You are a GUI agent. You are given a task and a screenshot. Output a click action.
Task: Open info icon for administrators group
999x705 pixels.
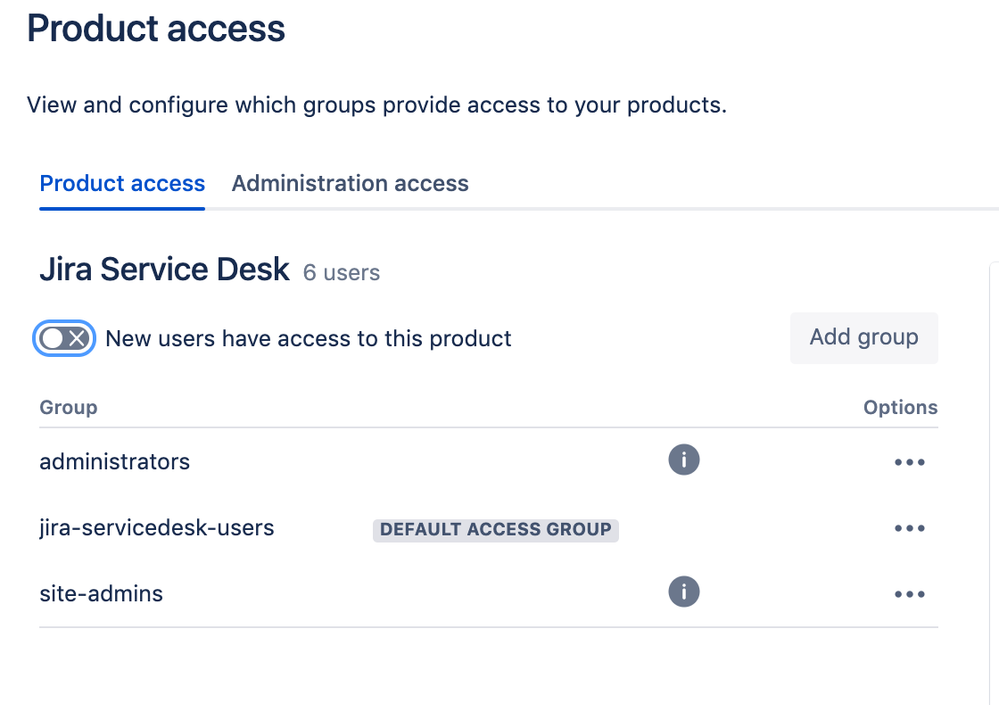(x=684, y=460)
